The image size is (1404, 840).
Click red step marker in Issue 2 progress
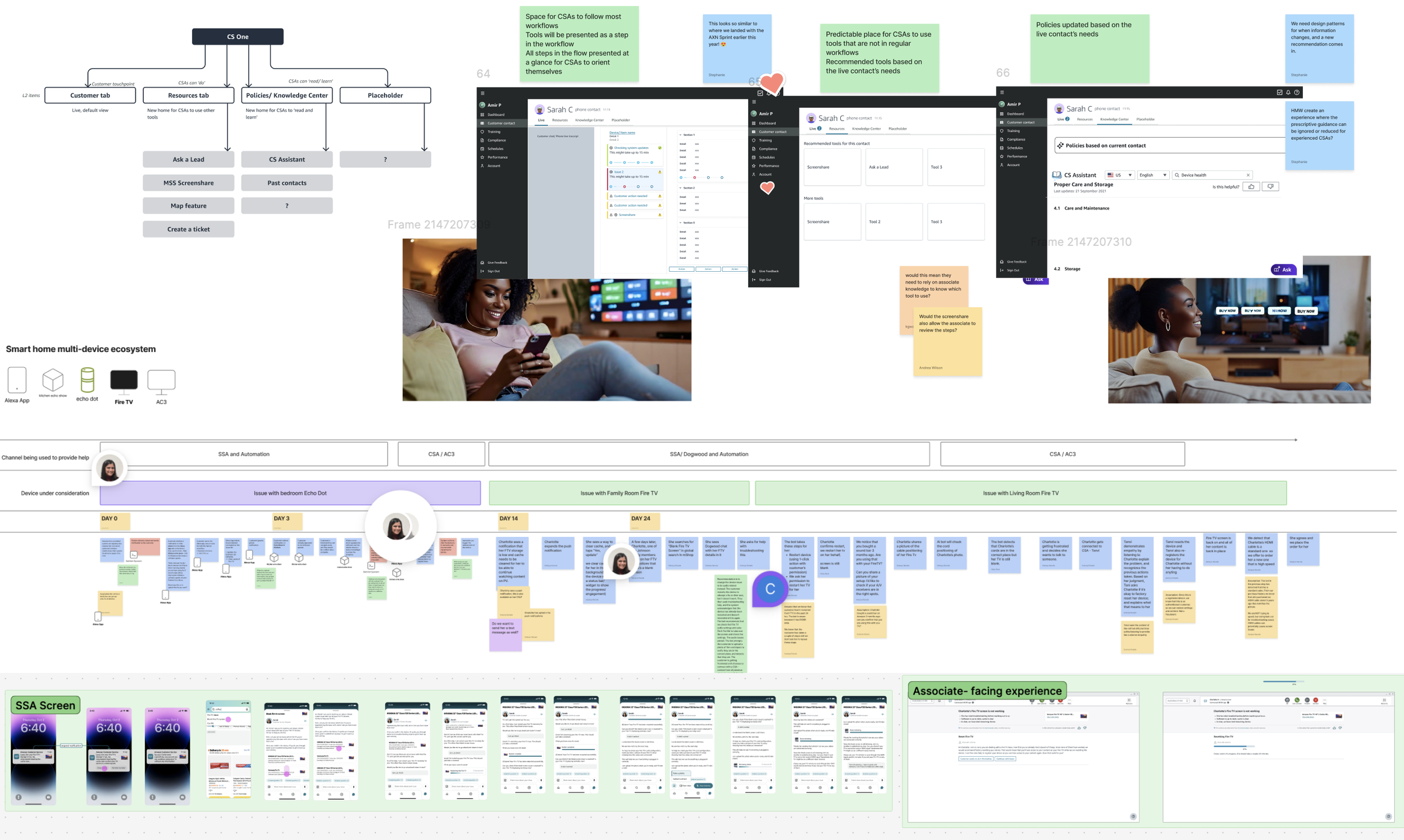[624, 186]
